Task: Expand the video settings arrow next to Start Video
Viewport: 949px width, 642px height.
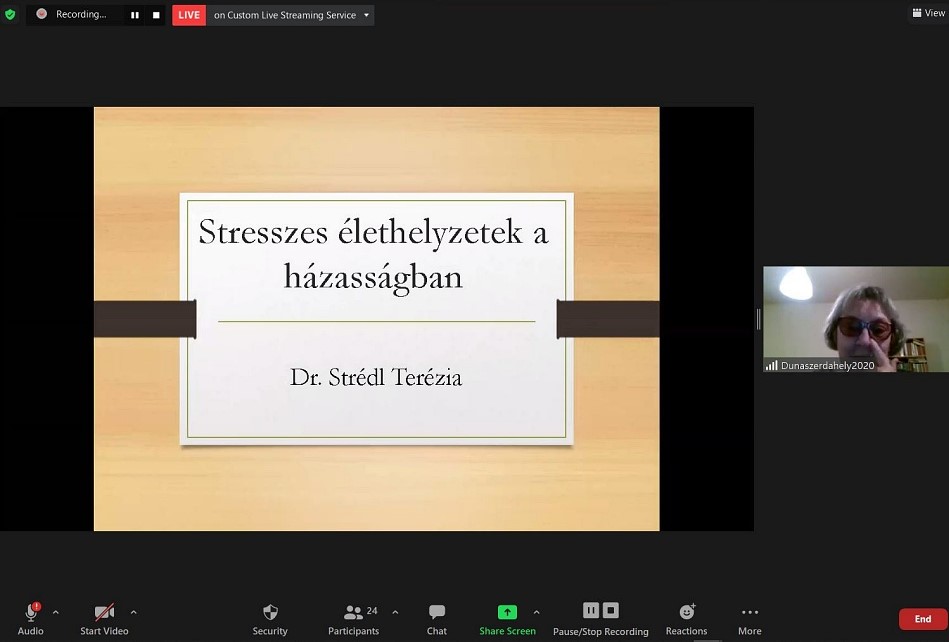Action: [x=134, y=612]
